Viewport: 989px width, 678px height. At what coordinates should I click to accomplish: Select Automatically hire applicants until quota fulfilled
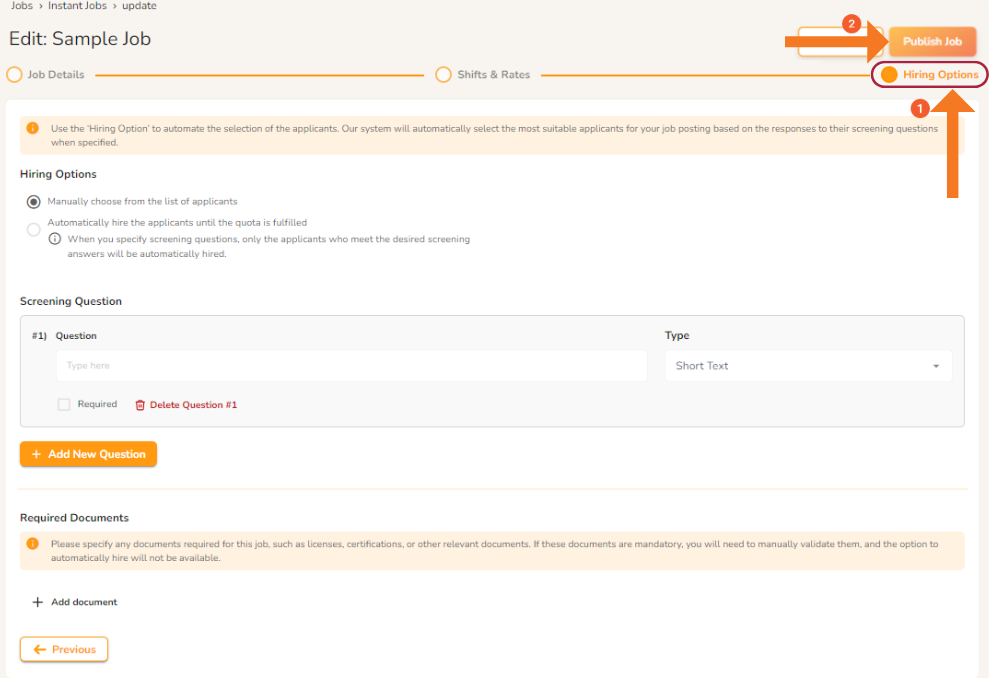pyautogui.click(x=33, y=230)
